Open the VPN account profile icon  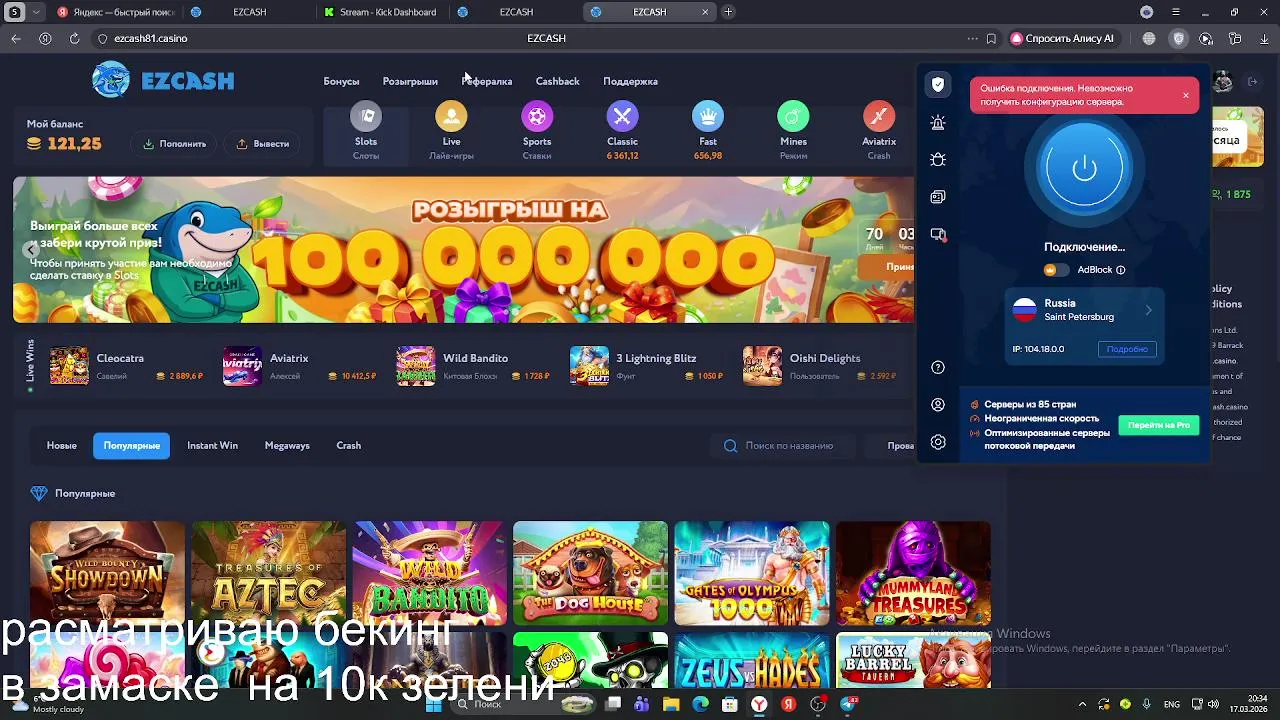(x=938, y=405)
